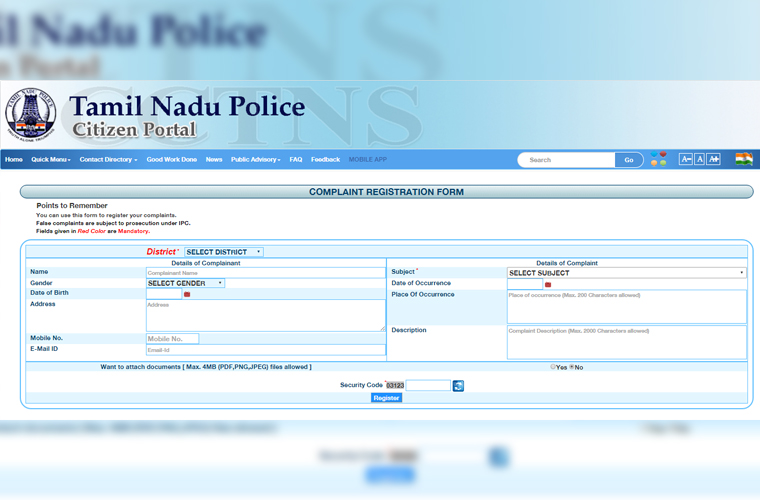Screen dimensions: 760x500
Task: Click the Security Code input field
Action: point(428,385)
